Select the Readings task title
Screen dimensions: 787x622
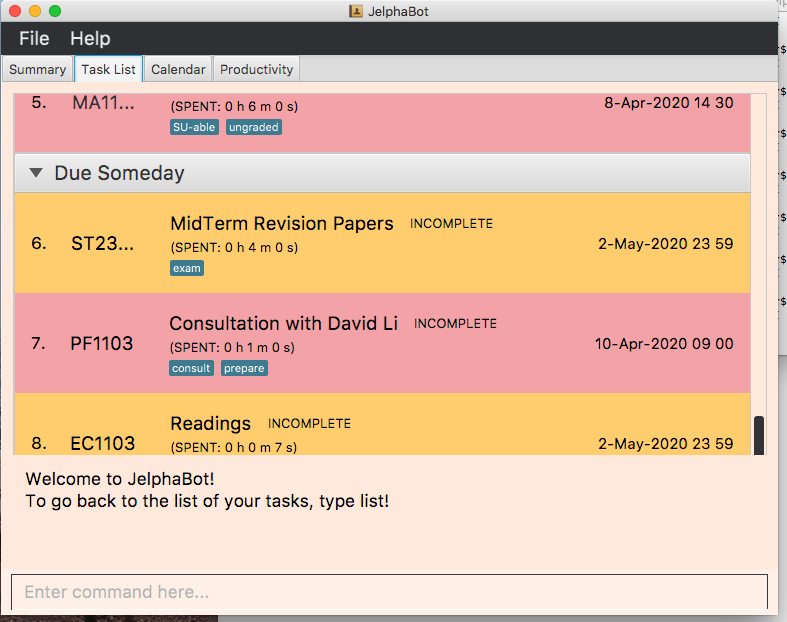210,423
